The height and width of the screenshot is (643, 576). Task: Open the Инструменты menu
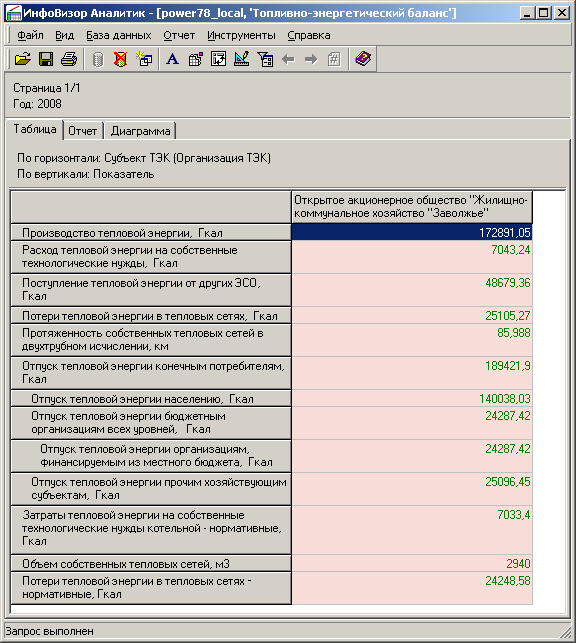coord(241,36)
